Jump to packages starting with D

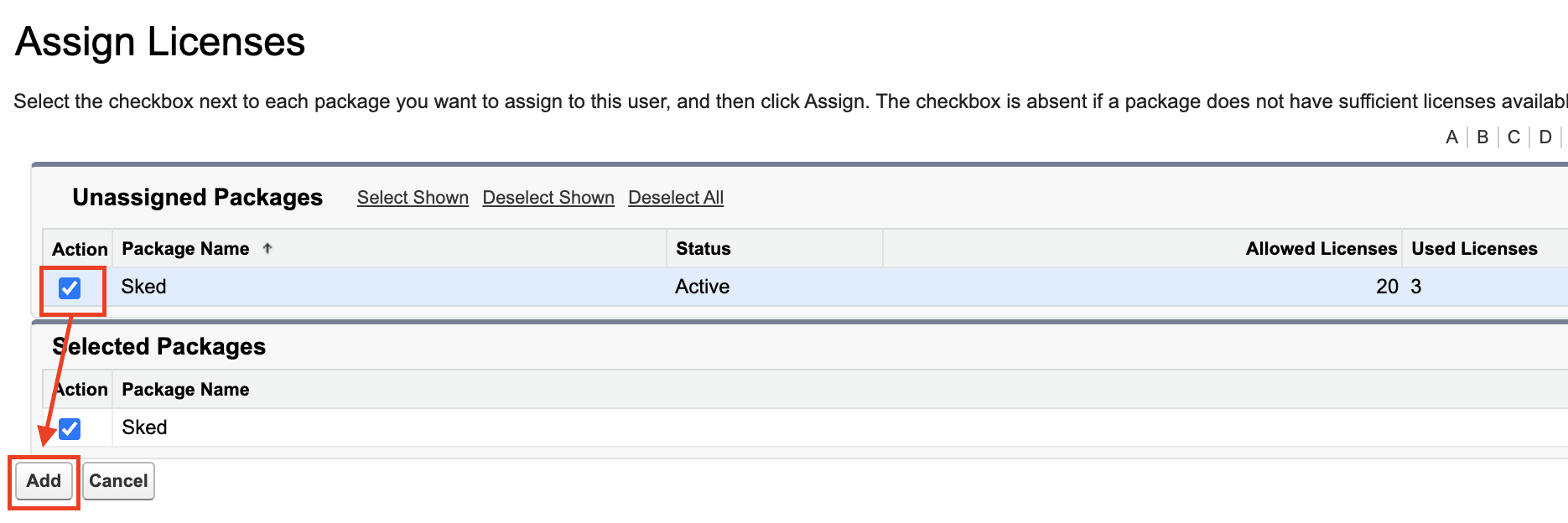[1545, 137]
